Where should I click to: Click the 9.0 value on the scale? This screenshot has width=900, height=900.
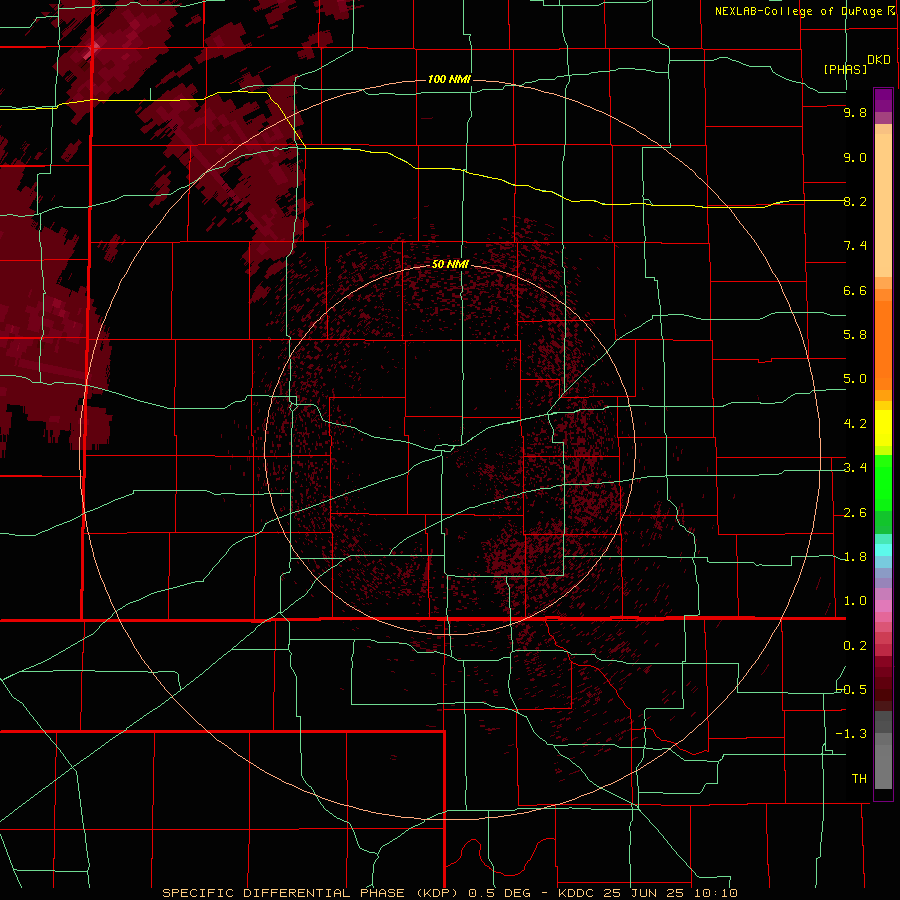pyautogui.click(x=855, y=157)
